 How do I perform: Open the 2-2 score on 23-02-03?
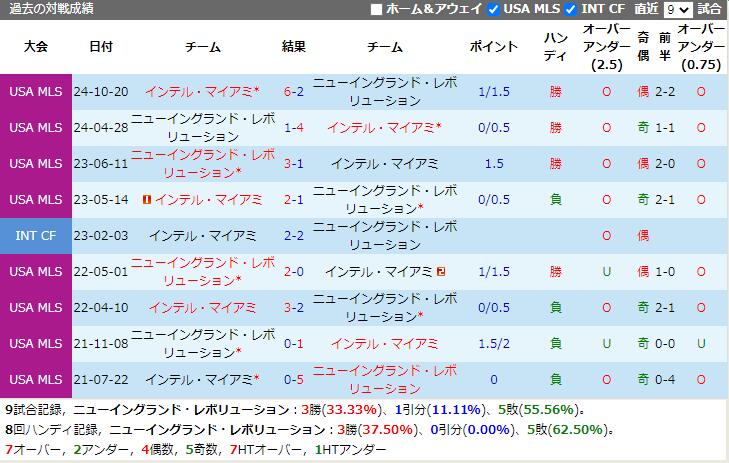tap(294, 236)
